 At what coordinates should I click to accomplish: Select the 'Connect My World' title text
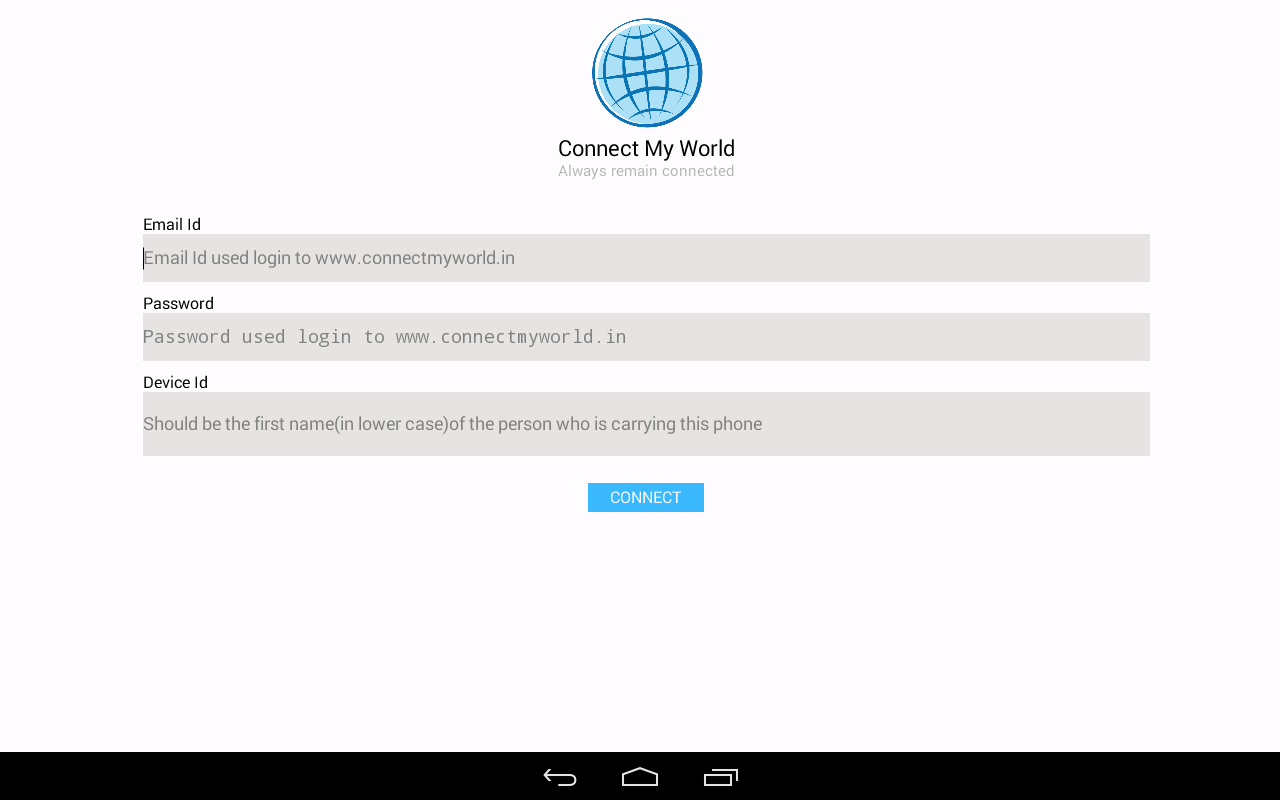[x=646, y=149]
